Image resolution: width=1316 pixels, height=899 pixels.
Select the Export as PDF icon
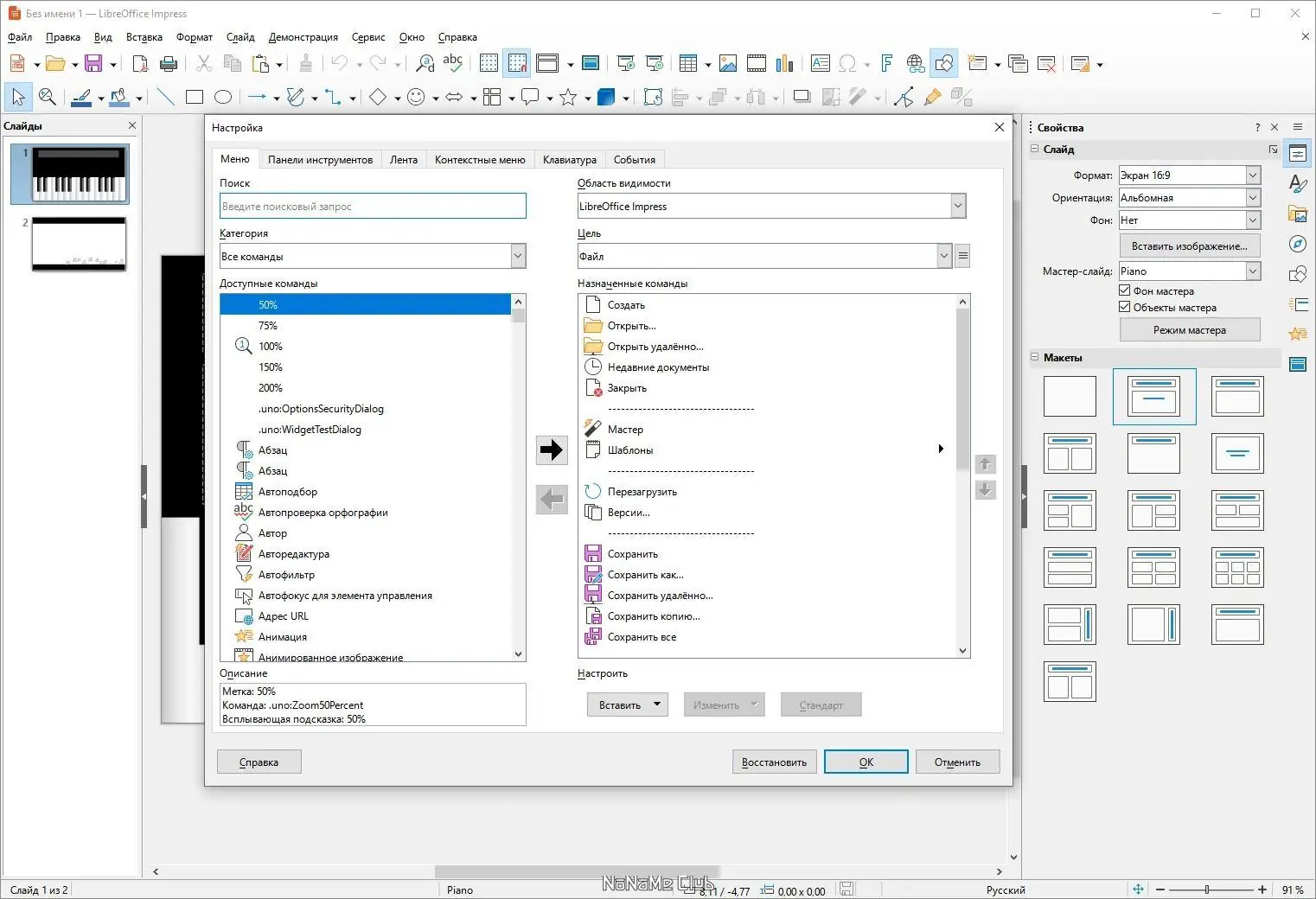[x=139, y=63]
